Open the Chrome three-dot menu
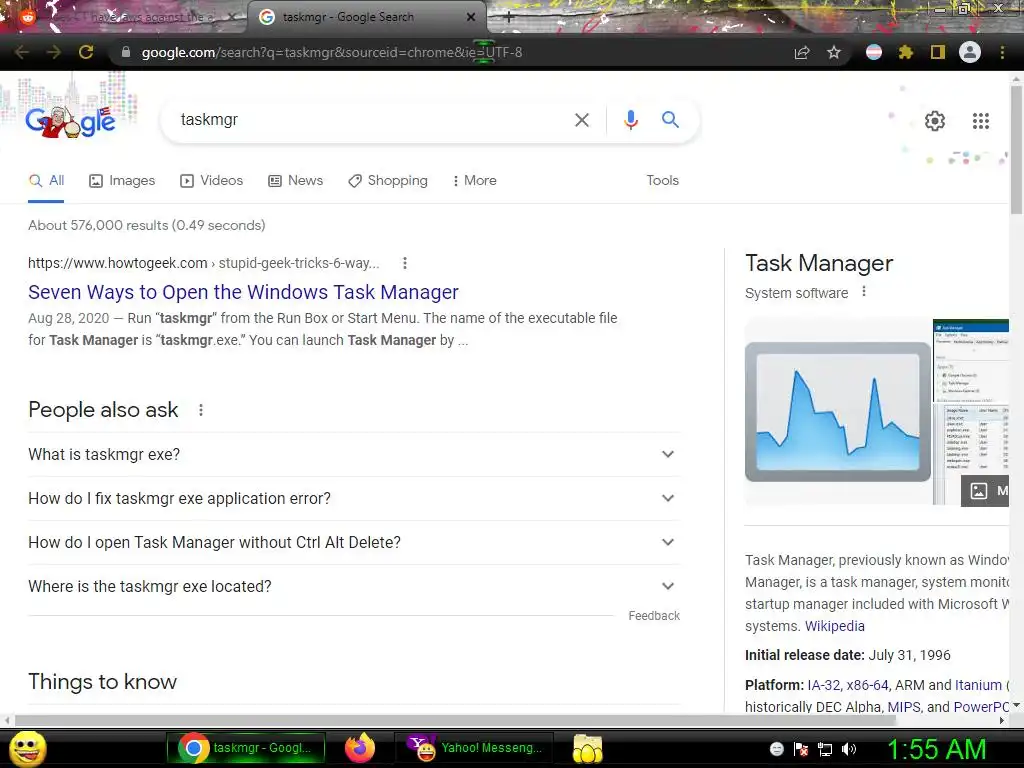 tap(1002, 52)
